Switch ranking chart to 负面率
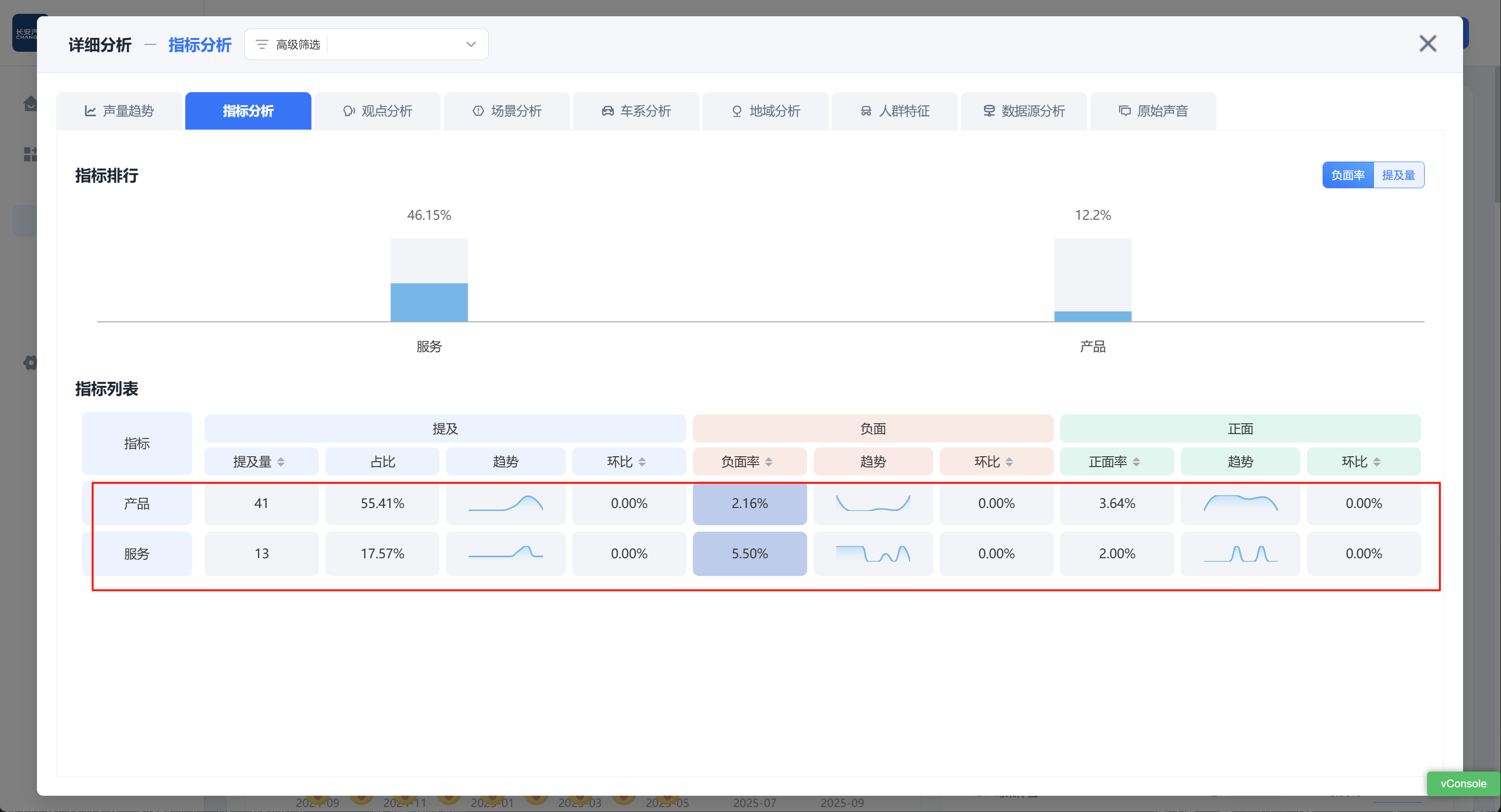This screenshot has height=812, width=1501. [x=1347, y=175]
